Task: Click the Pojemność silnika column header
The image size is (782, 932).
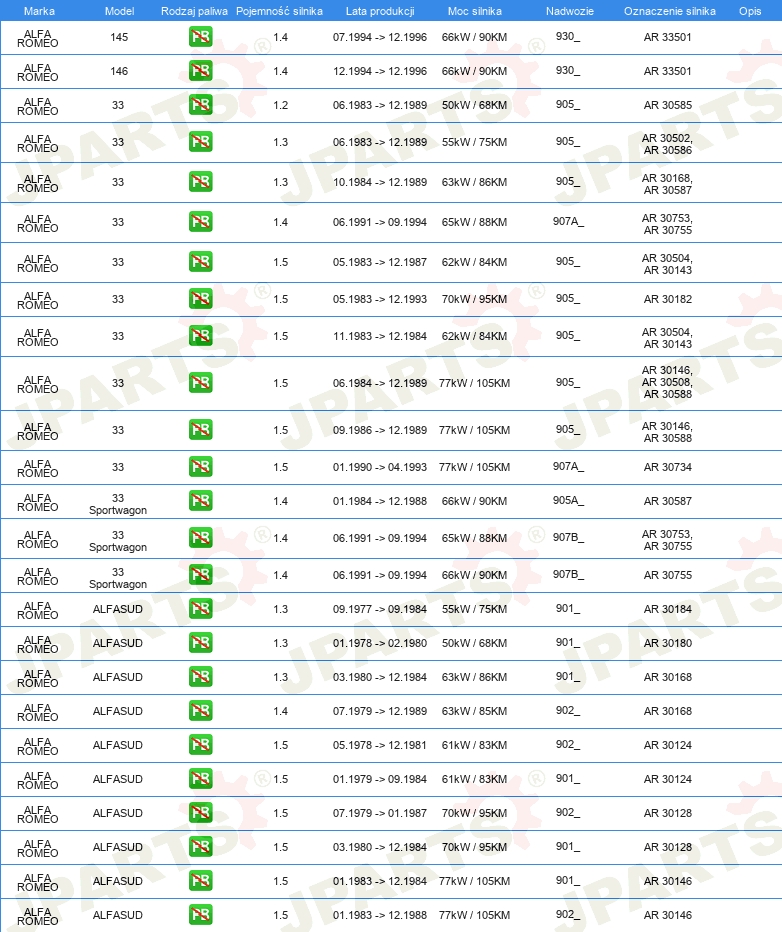Action: point(279,11)
